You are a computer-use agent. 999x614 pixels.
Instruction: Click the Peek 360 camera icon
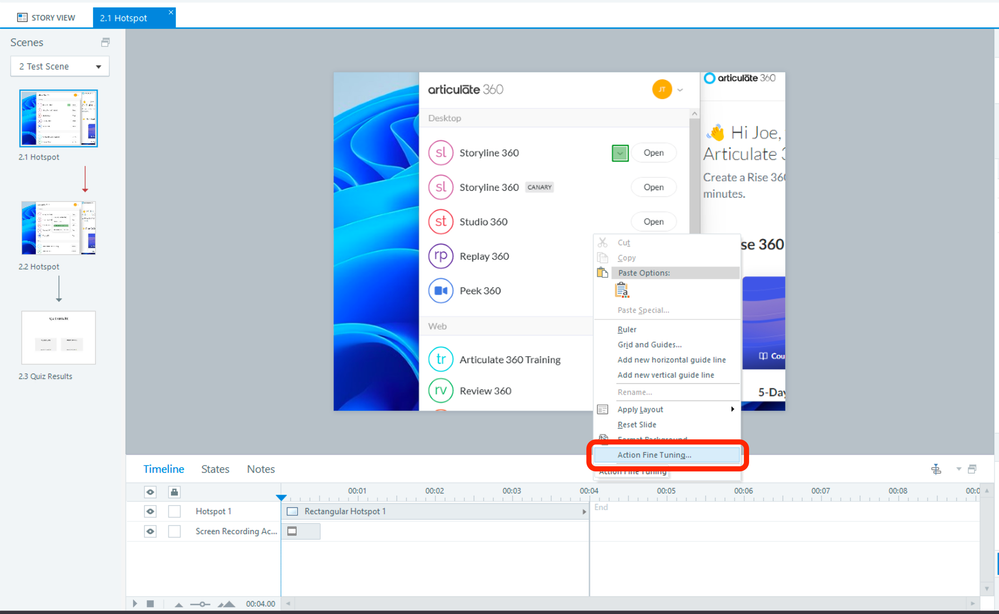pyautogui.click(x=440, y=290)
